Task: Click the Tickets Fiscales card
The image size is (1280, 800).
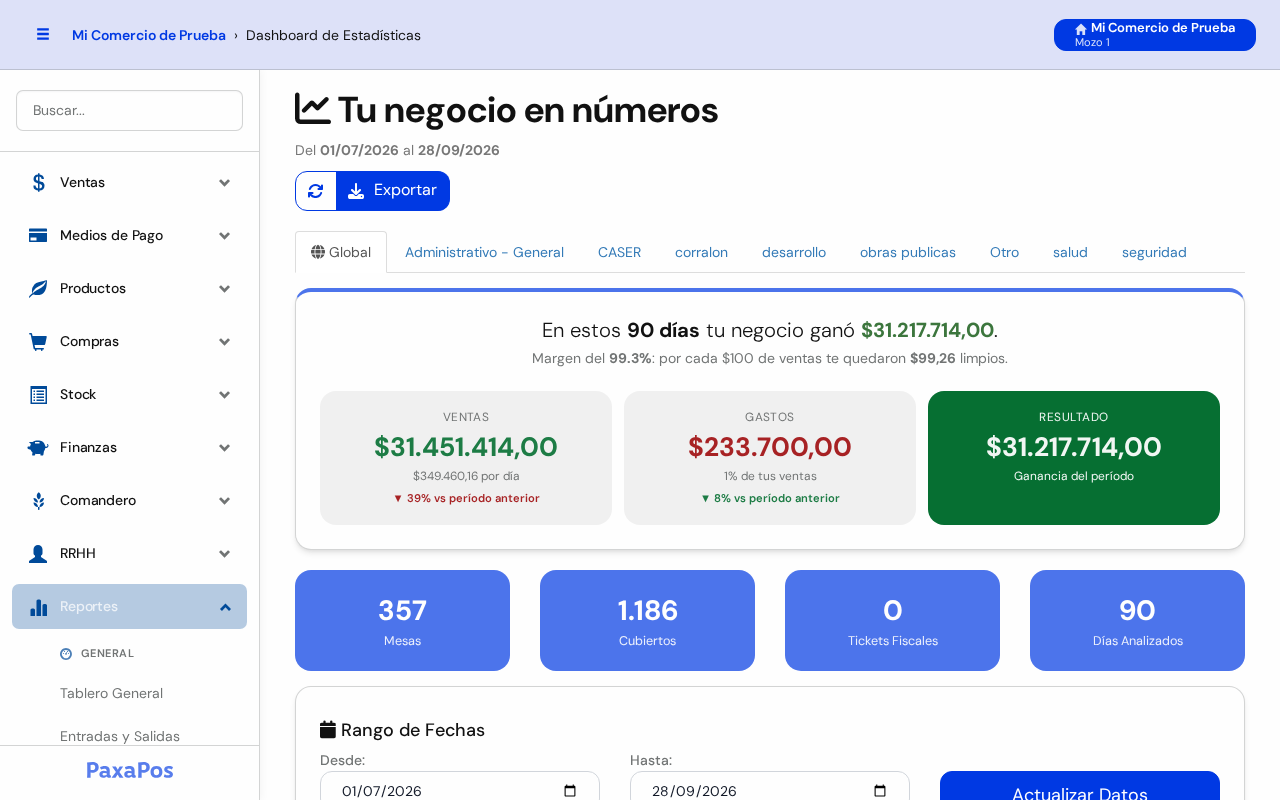Action: coord(892,620)
